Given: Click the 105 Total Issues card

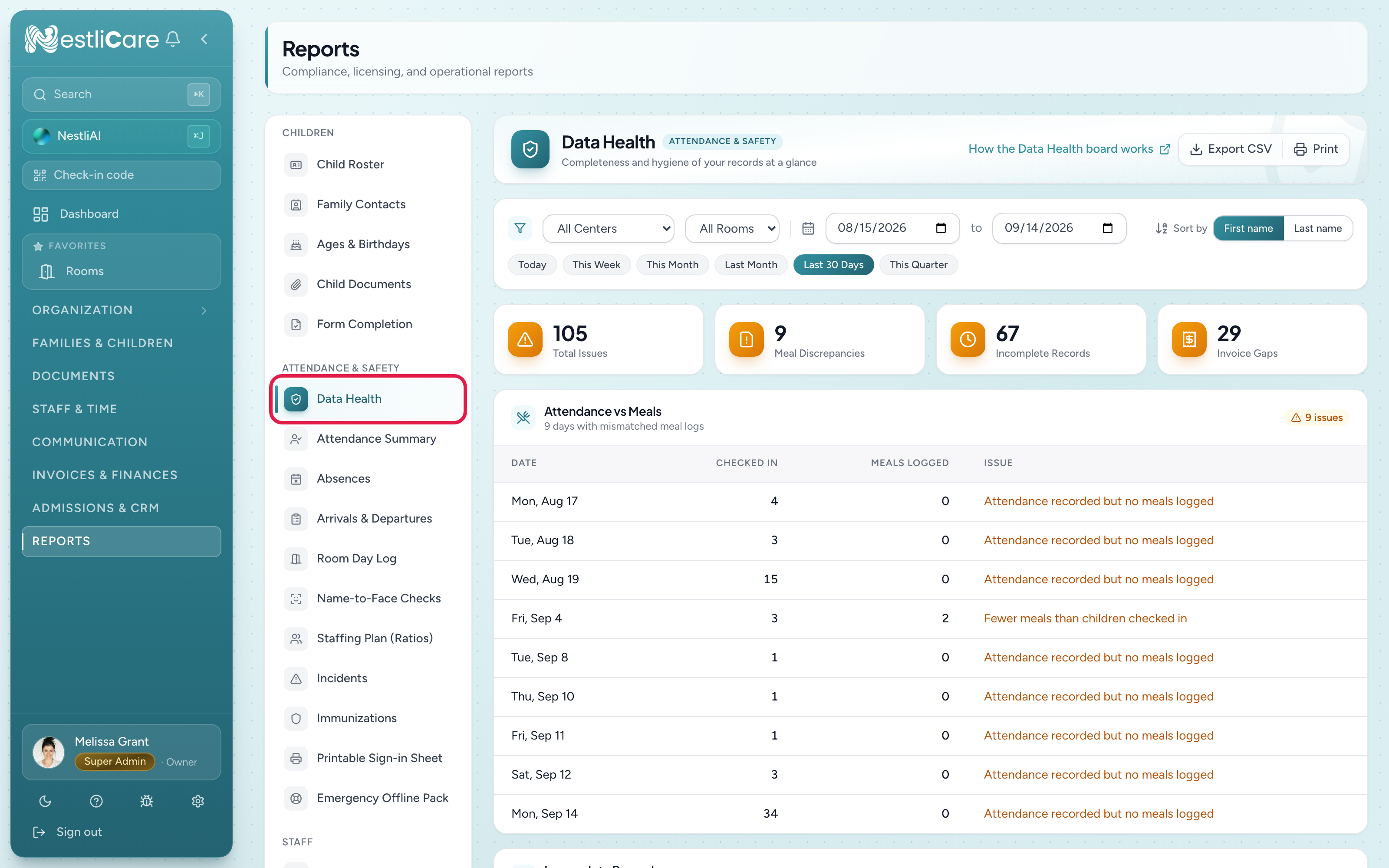Looking at the screenshot, I should pyautogui.click(x=598, y=340).
